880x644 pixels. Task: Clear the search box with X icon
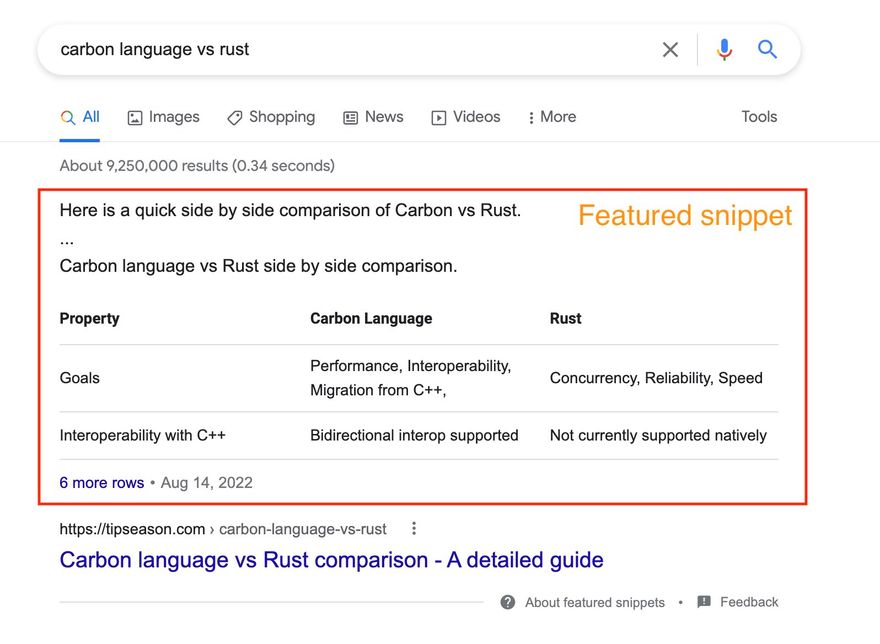click(670, 50)
